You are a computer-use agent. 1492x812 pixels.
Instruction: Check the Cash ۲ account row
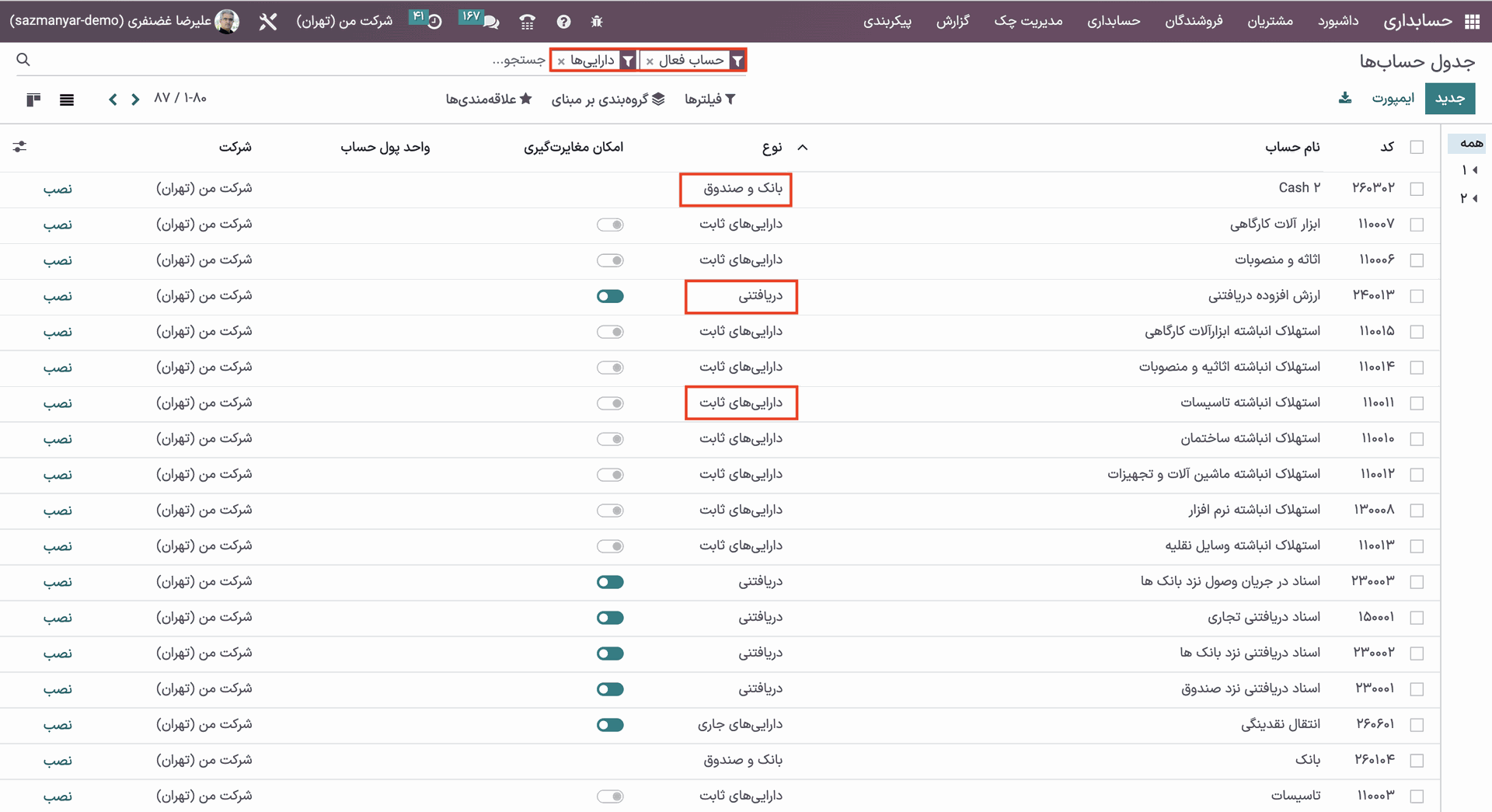pyautogui.click(x=1417, y=189)
